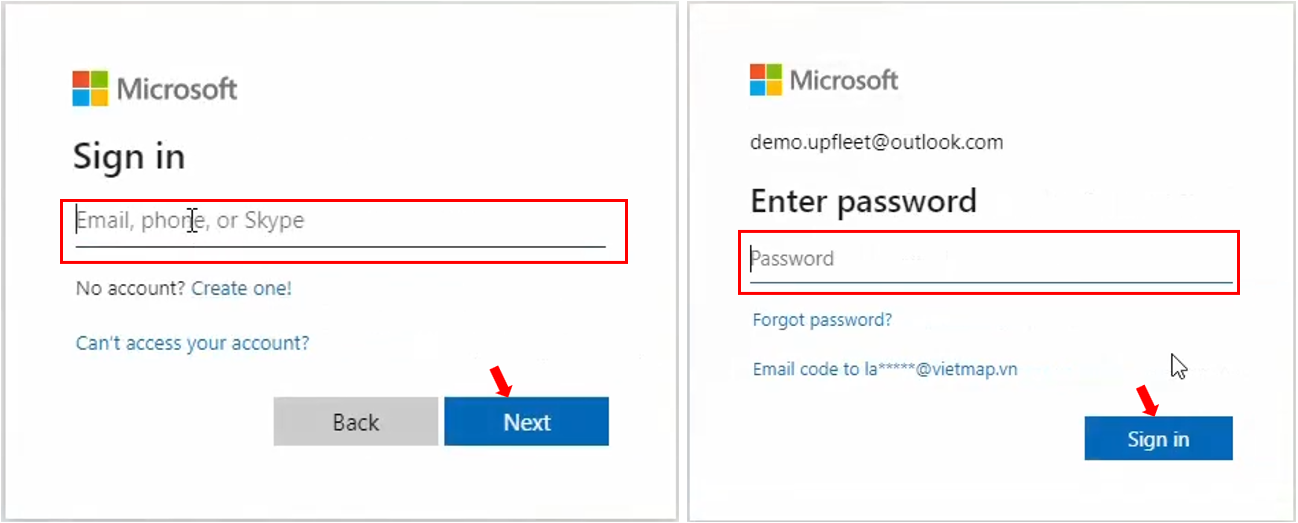Viewport: 1298px width, 523px height.
Task: Click the Microsoft wordmark above the outlook email address
Action: pyautogui.click(x=844, y=80)
